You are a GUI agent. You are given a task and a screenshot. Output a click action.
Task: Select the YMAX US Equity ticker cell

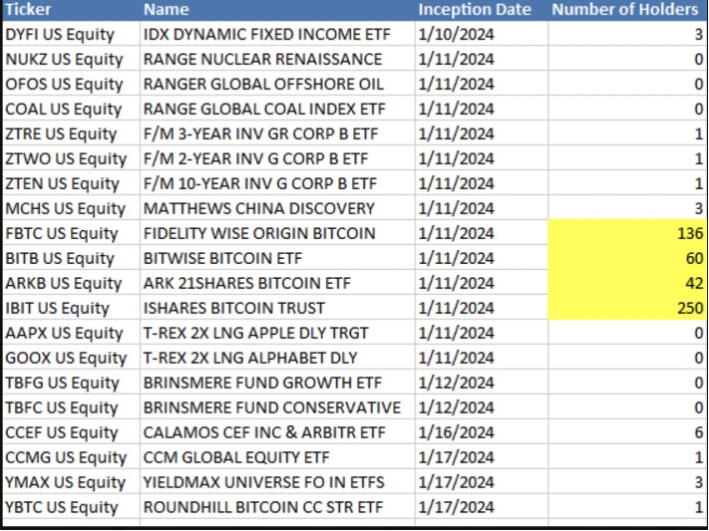pos(68,482)
